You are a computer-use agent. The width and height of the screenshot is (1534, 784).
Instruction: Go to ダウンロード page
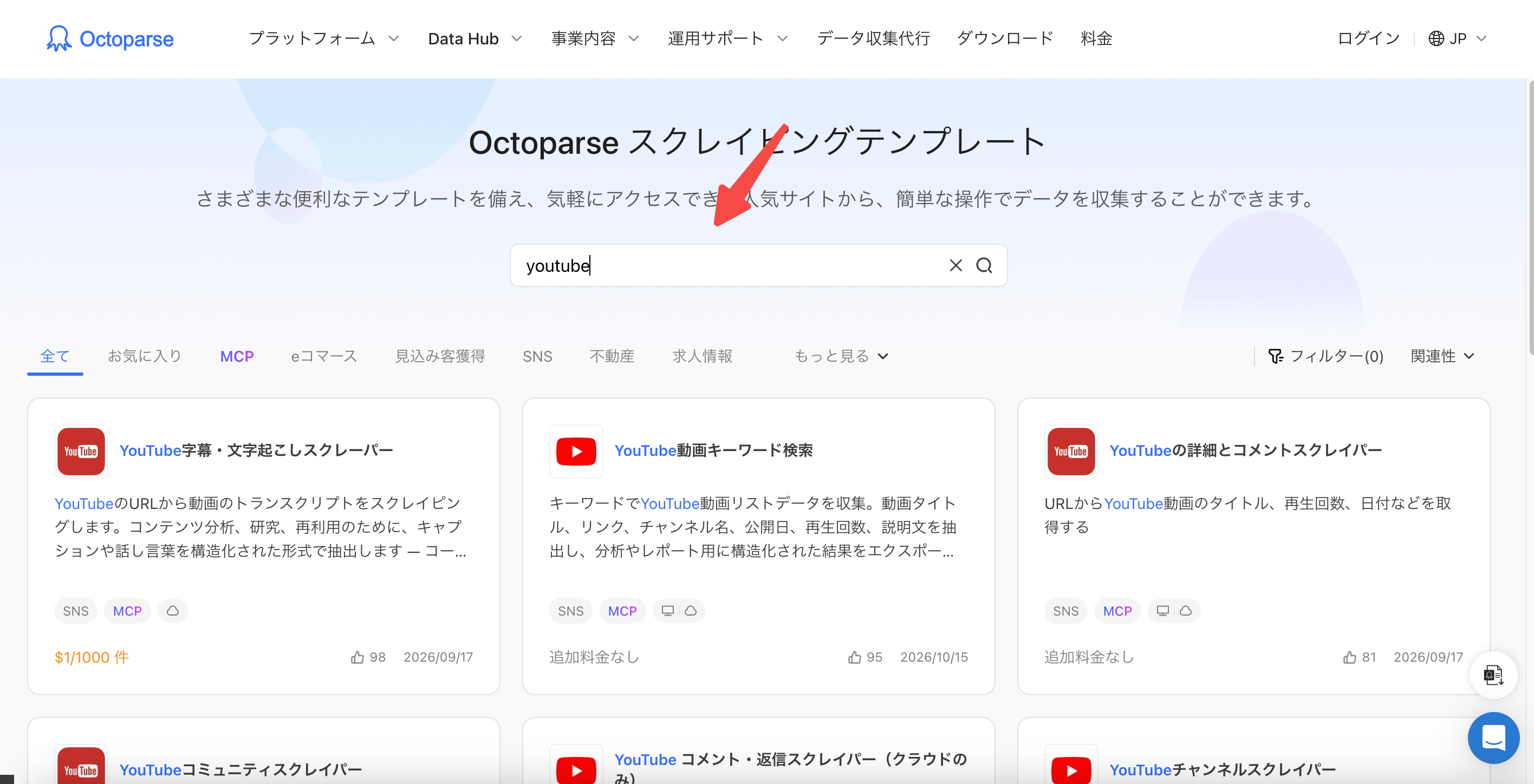tap(1005, 38)
